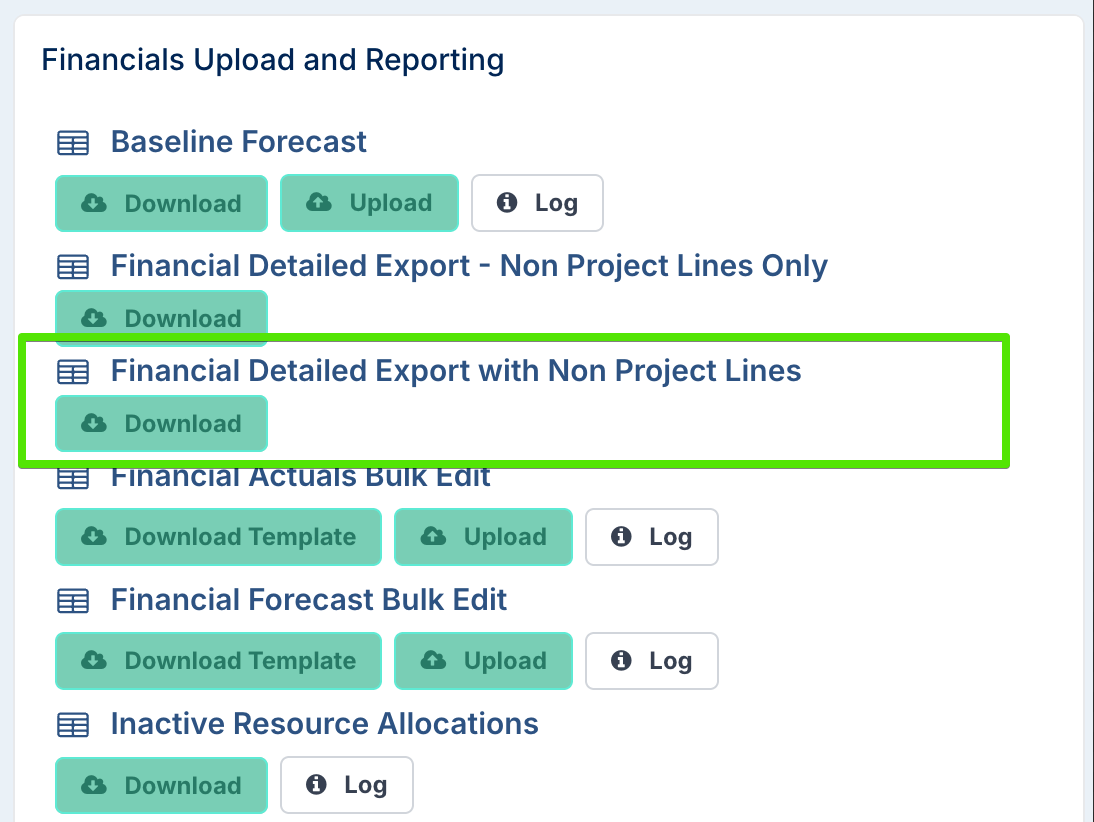Click the Financial Forecast Bulk Edit table icon
Viewport: 1094px width, 822px height.
pyautogui.click(x=72, y=601)
